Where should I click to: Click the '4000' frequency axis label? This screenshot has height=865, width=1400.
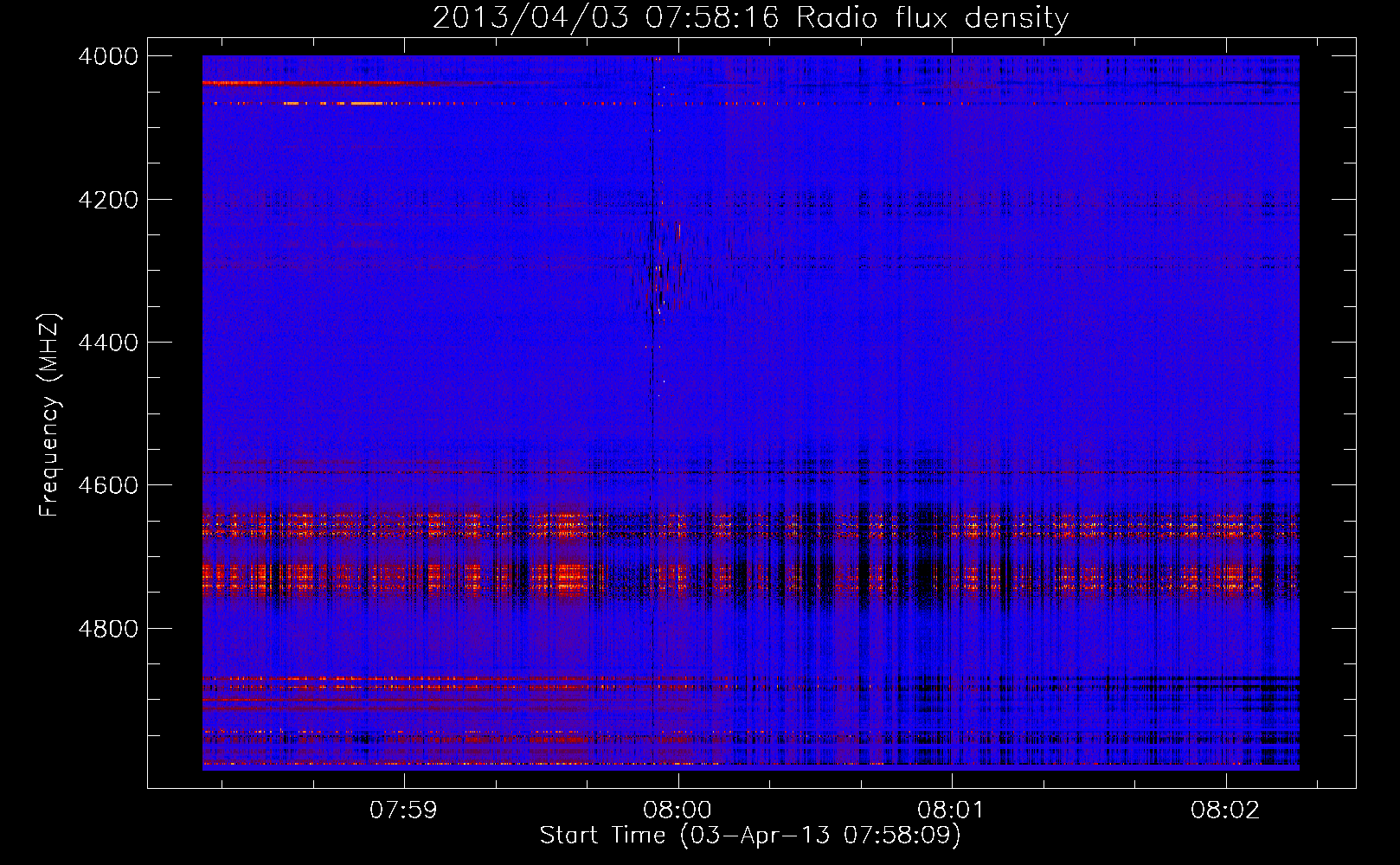coord(108,56)
